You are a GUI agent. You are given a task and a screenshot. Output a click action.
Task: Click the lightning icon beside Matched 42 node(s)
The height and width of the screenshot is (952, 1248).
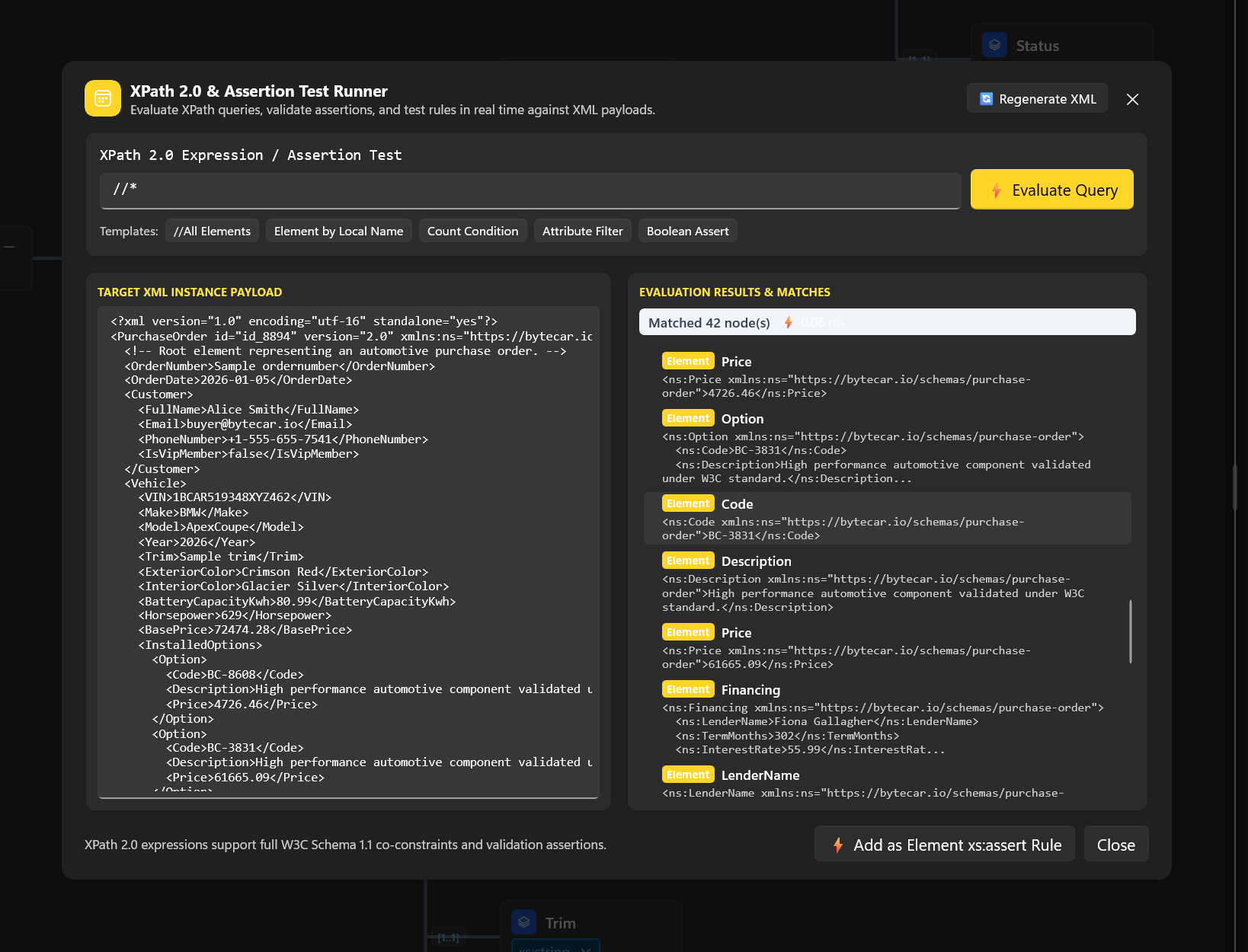click(x=789, y=322)
